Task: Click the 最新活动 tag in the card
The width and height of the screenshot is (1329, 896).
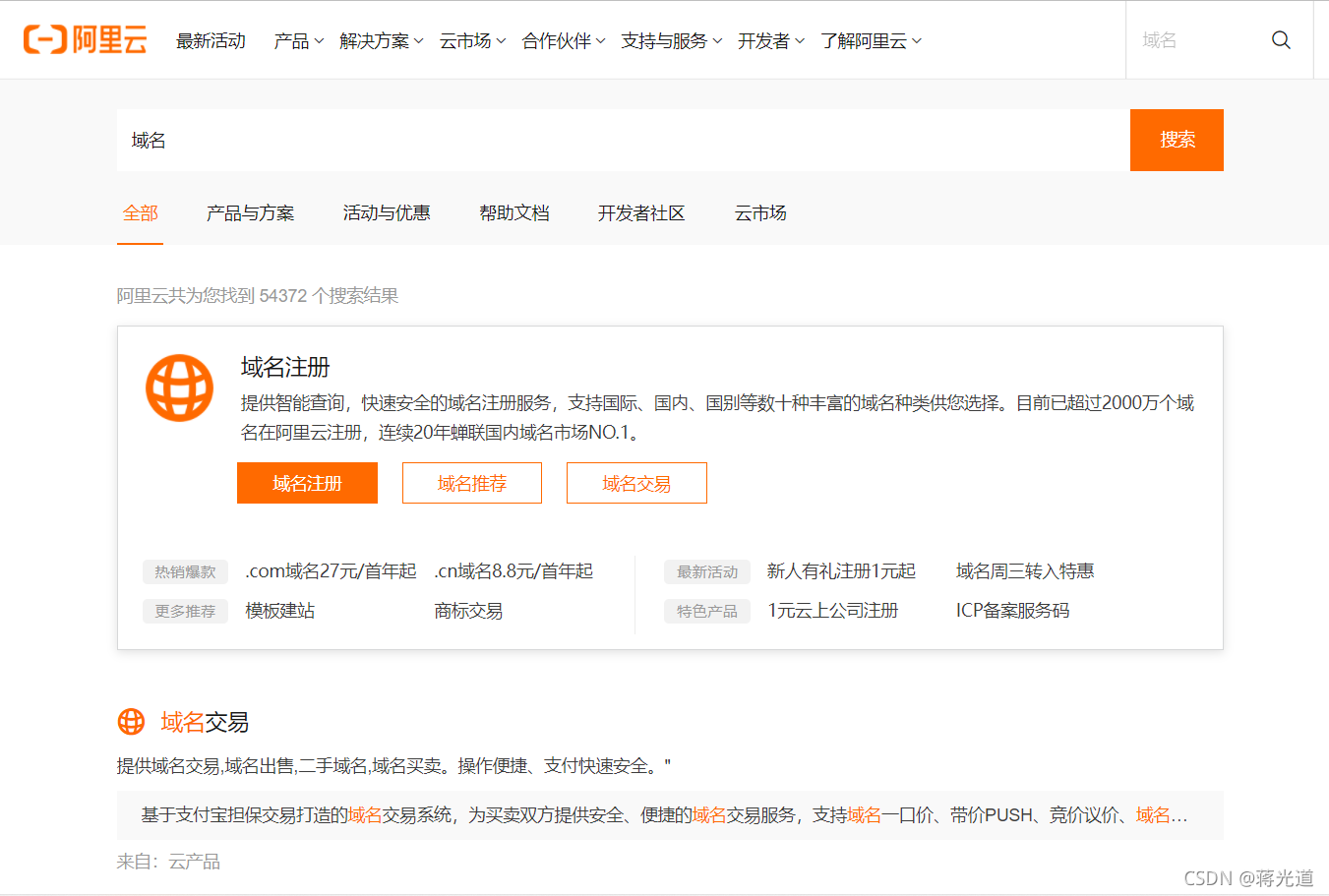Action: (707, 571)
